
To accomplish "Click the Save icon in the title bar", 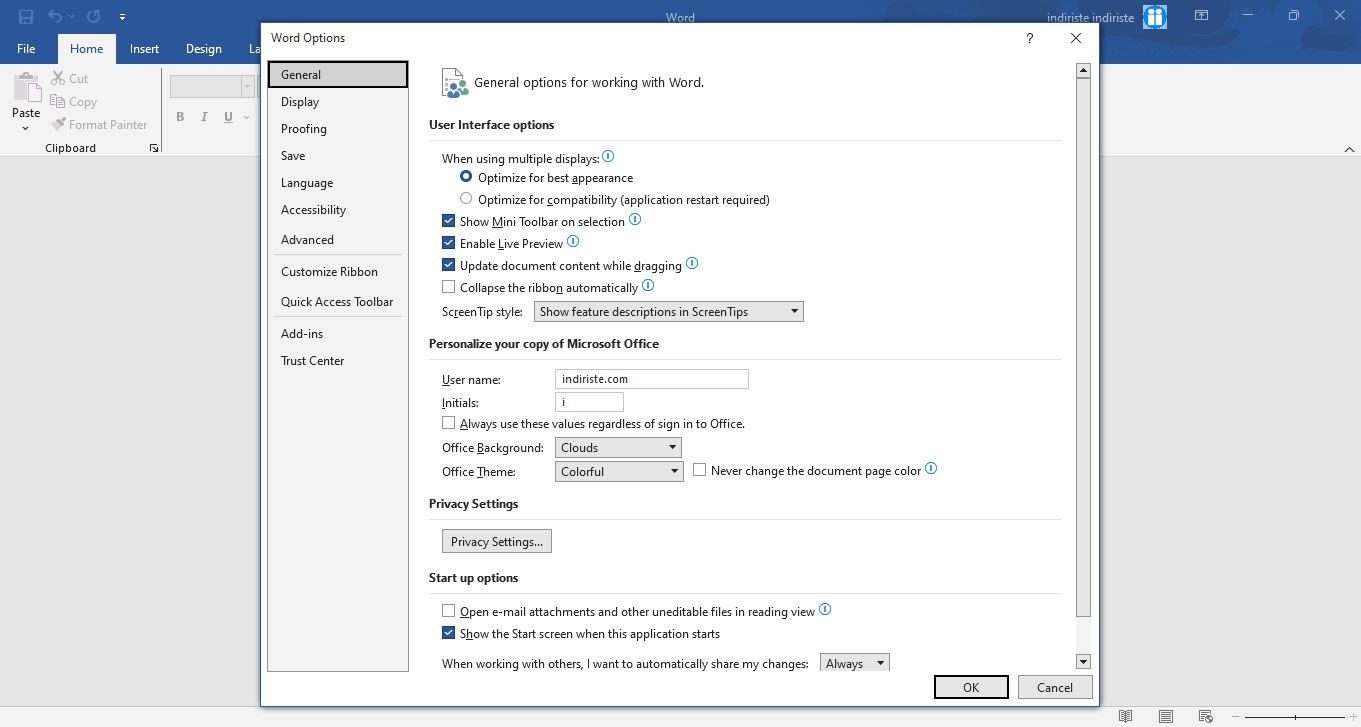I will point(26,17).
